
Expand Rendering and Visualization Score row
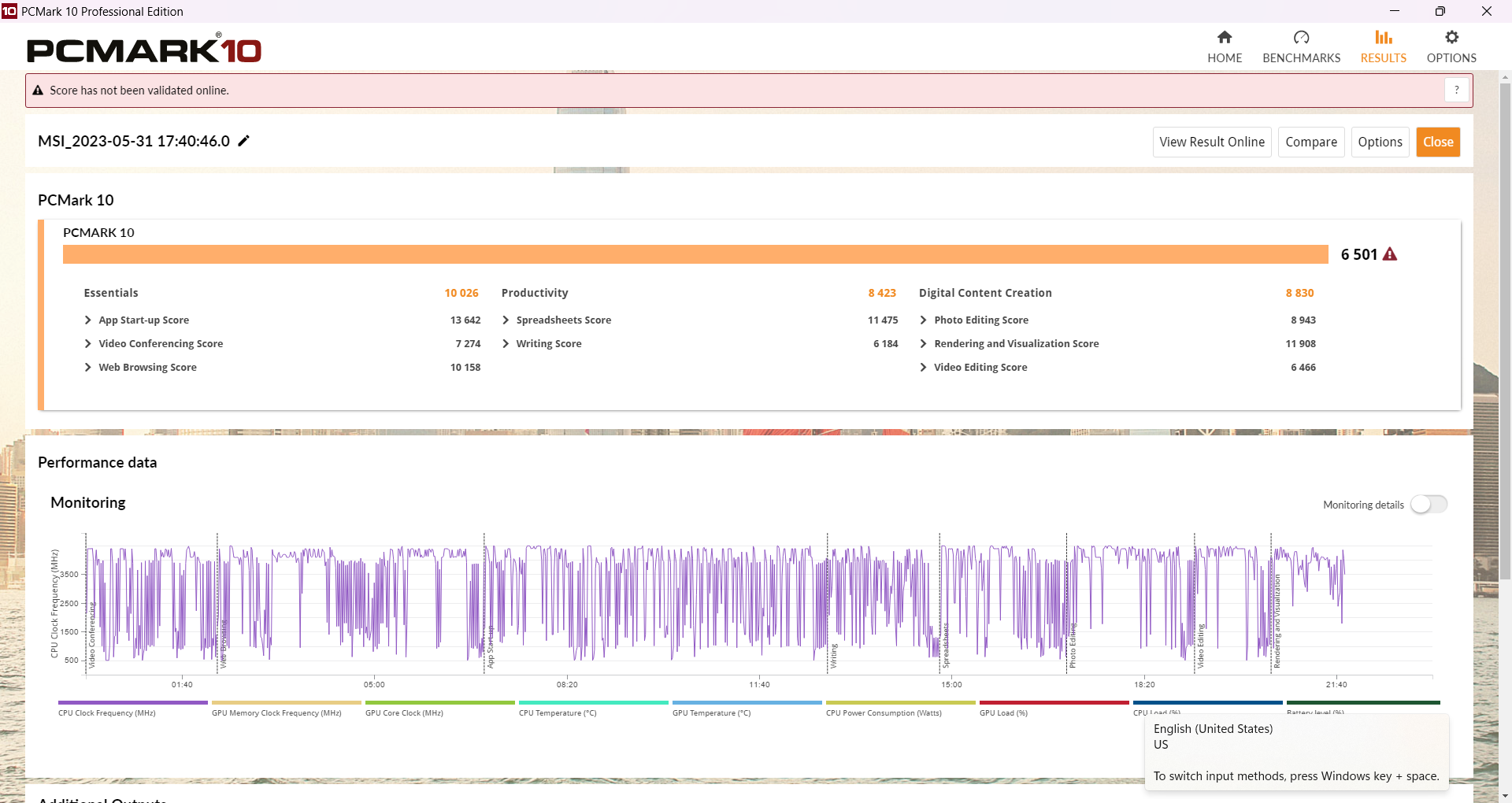923,344
